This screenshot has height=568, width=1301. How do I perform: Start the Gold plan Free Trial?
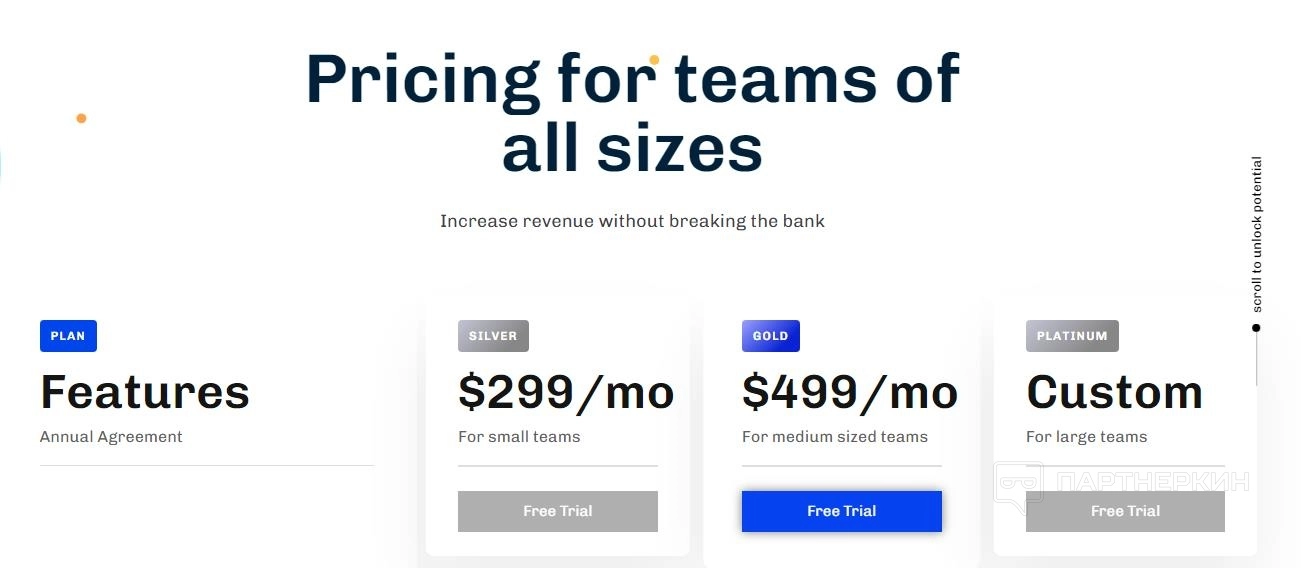[841, 511]
